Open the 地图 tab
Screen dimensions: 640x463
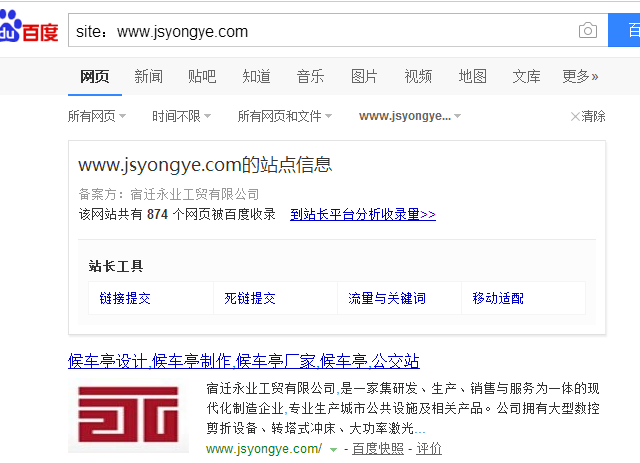pyautogui.click(x=472, y=76)
